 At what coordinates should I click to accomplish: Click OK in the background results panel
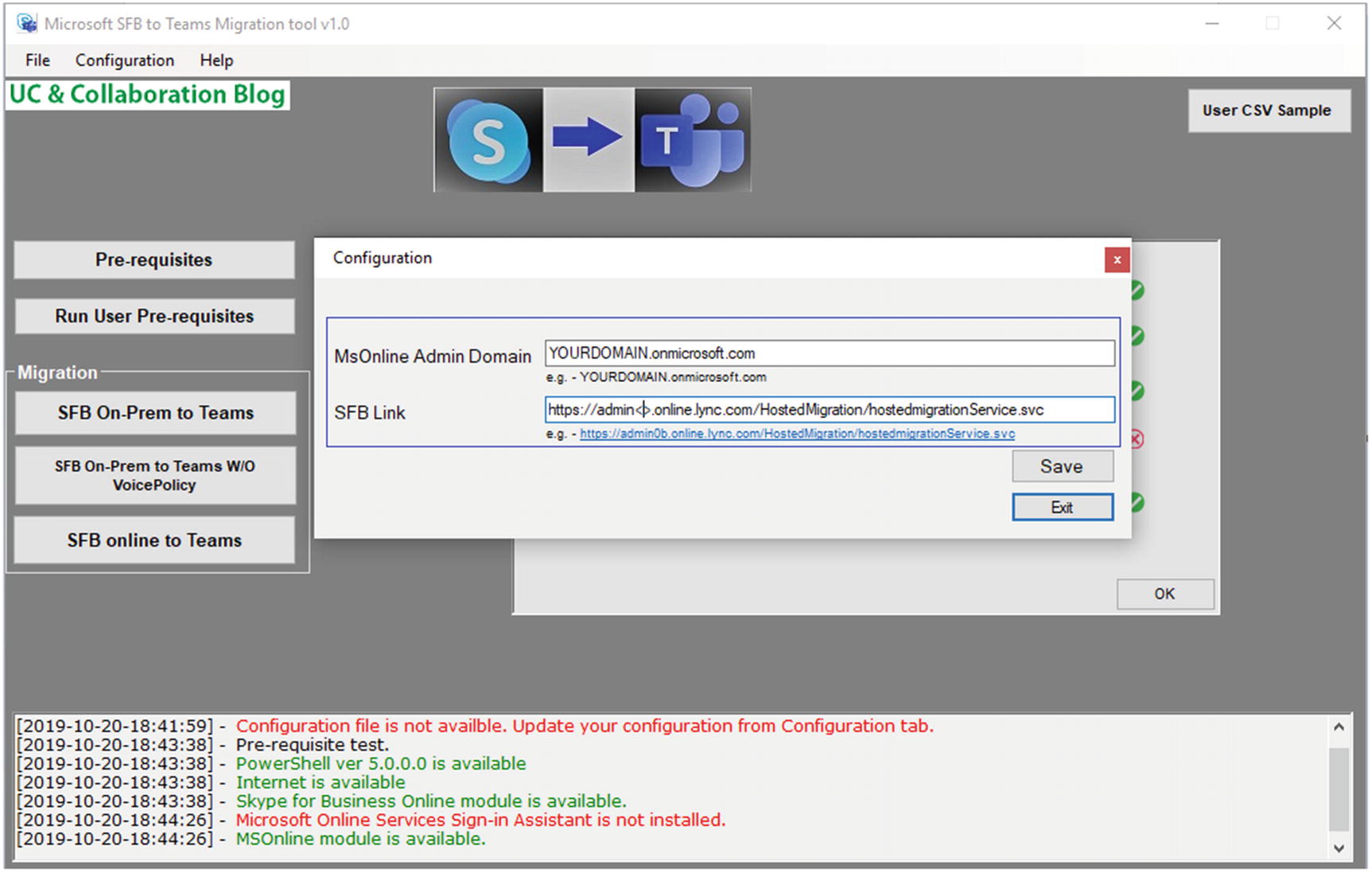[1165, 594]
